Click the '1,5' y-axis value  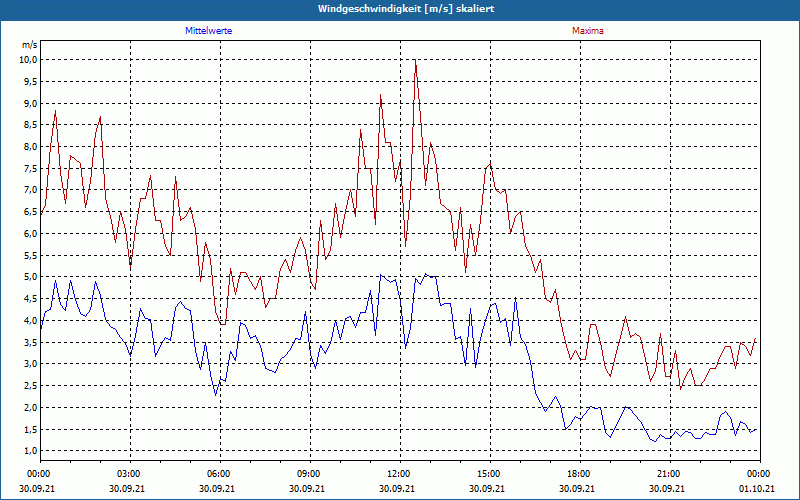(31, 429)
